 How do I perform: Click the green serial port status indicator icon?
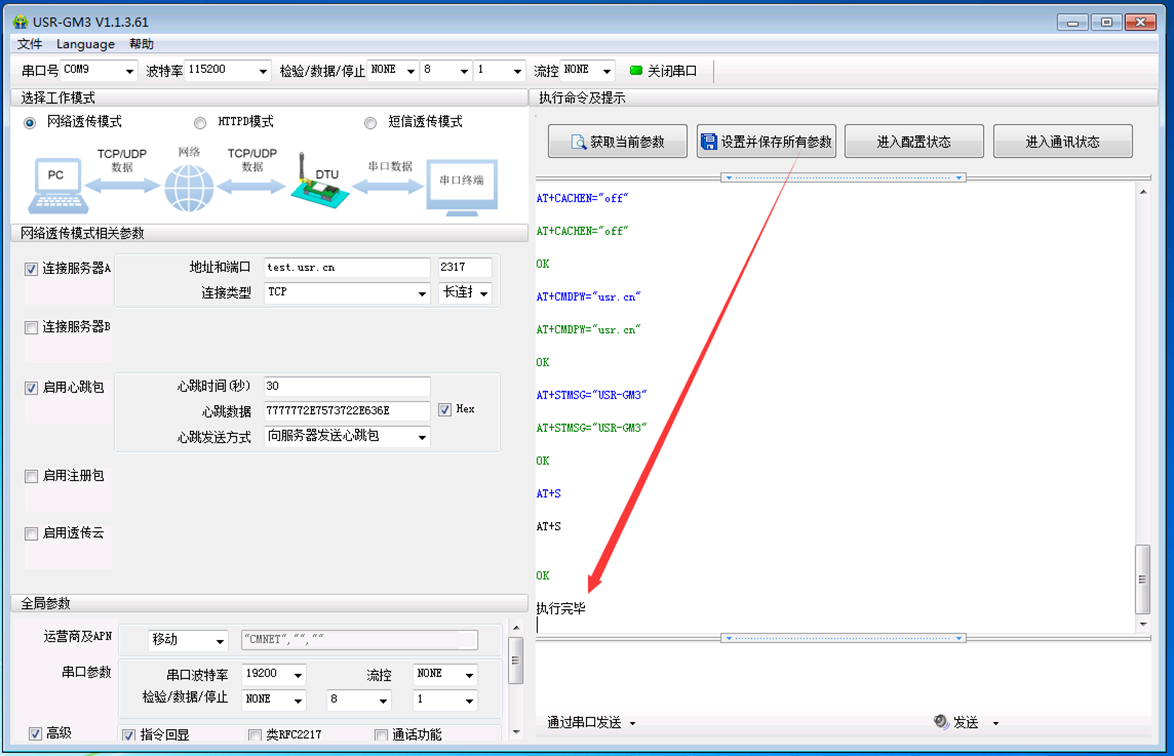635,71
